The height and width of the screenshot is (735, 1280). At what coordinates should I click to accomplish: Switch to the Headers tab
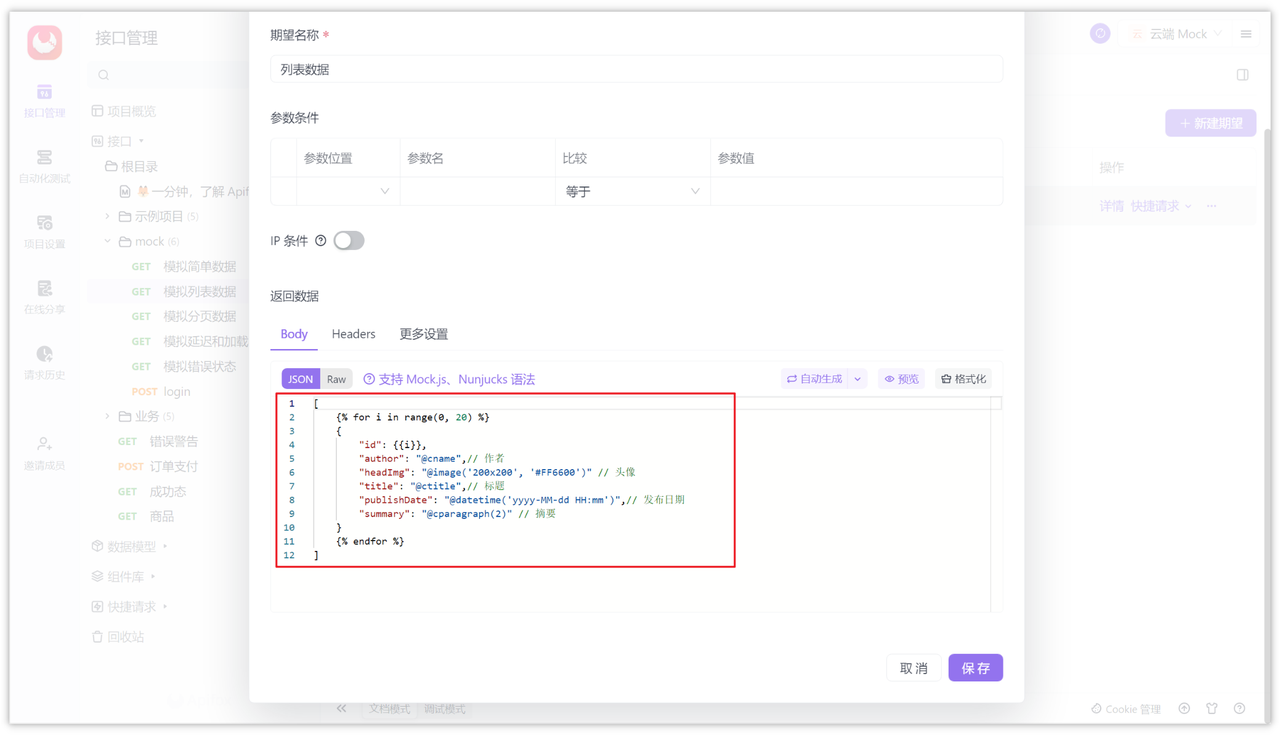[x=353, y=334]
